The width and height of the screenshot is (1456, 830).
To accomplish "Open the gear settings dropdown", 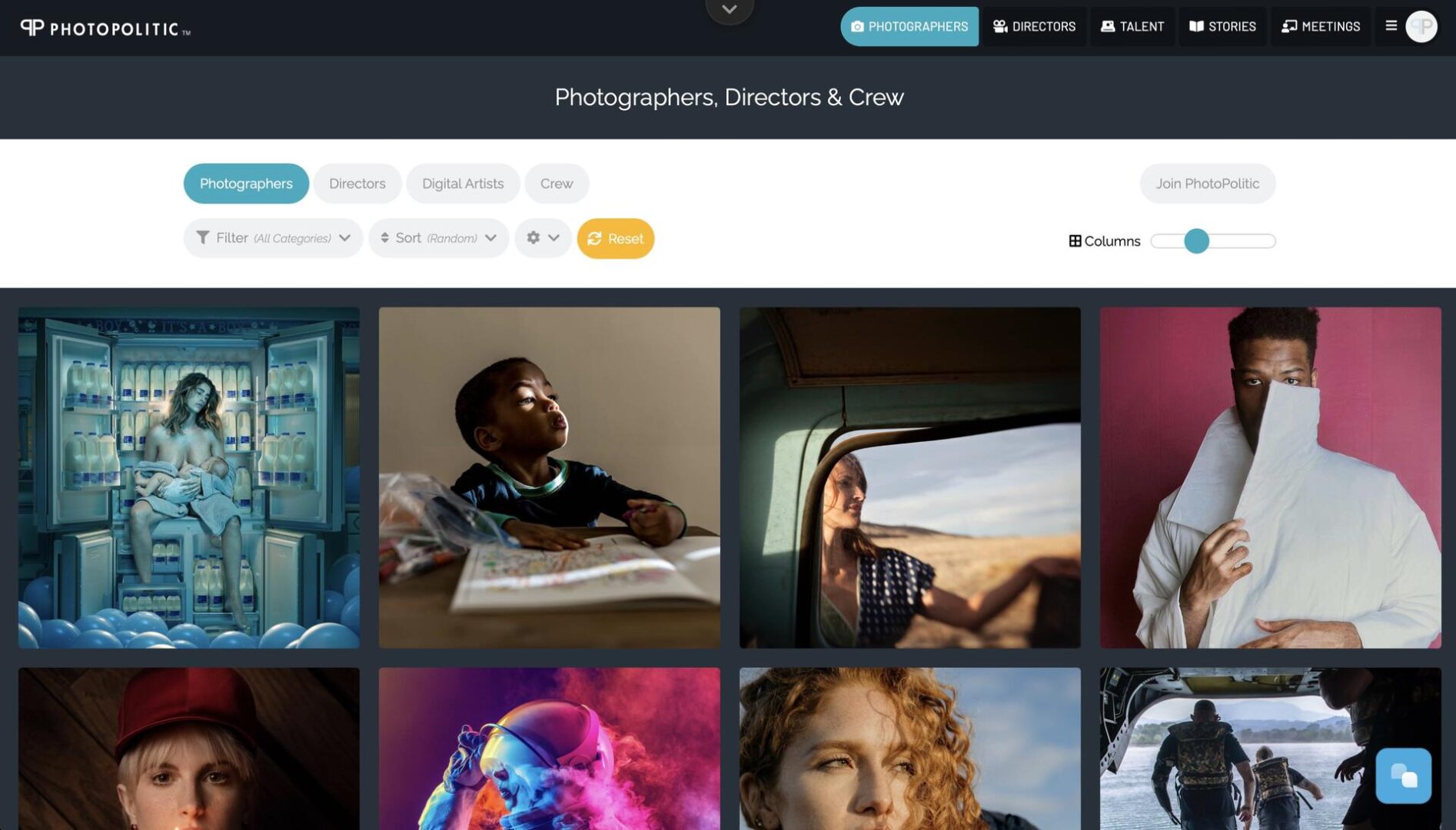I will pos(543,238).
